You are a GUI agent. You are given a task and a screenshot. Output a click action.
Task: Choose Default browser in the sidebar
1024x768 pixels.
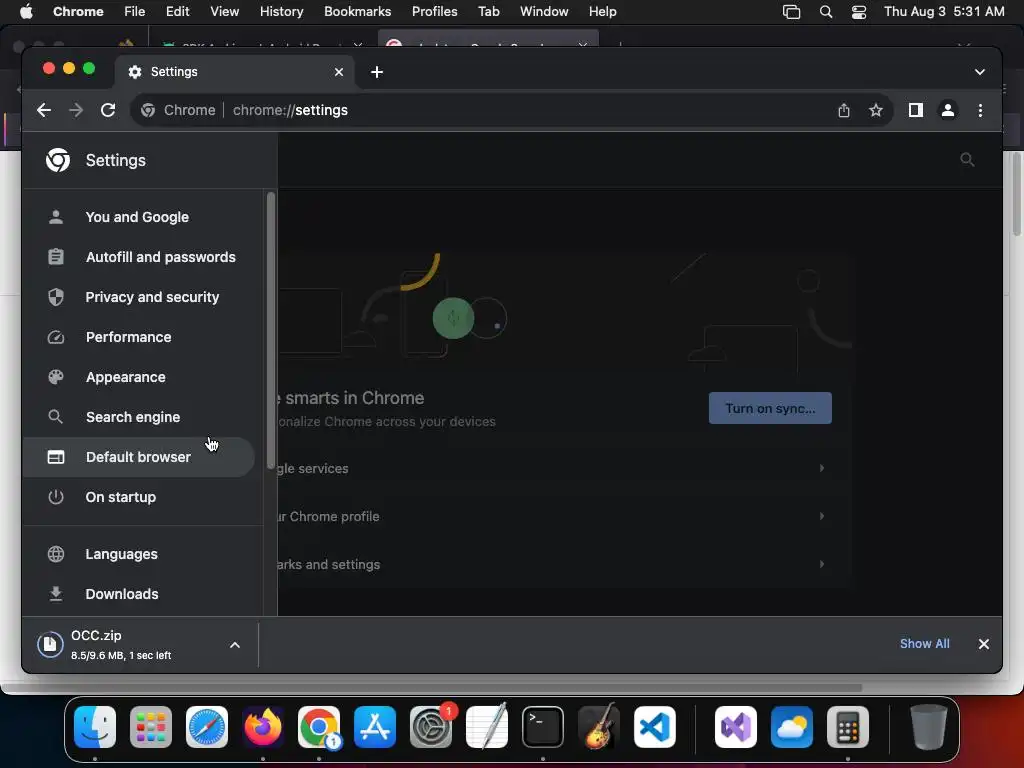(x=138, y=457)
